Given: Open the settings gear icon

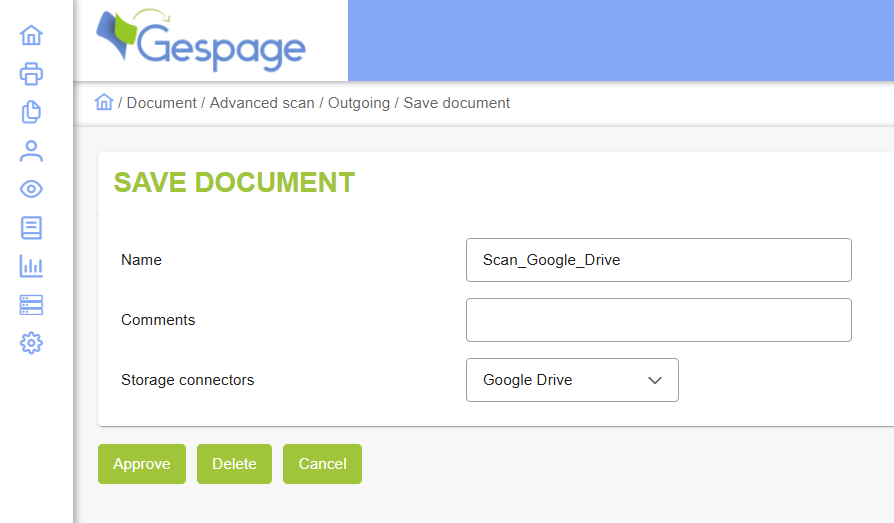Looking at the screenshot, I should 31,343.
